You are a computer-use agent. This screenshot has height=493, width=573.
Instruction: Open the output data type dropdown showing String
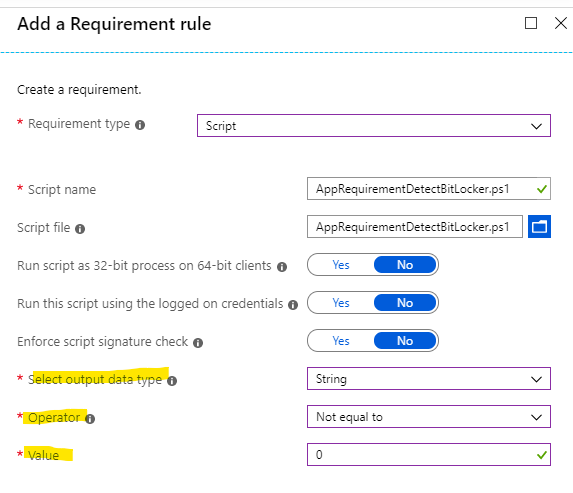[x=429, y=379]
